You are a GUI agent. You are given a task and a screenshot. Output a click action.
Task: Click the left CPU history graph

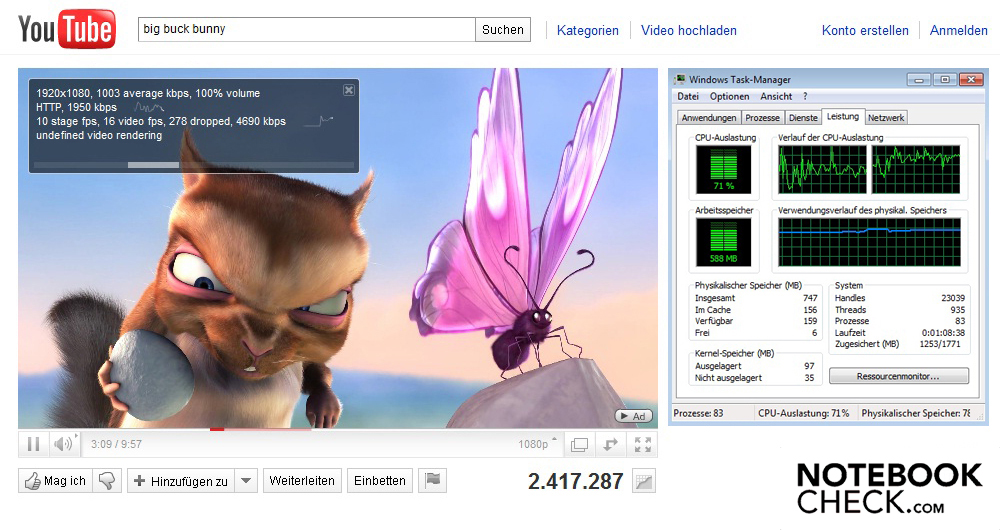[823, 170]
